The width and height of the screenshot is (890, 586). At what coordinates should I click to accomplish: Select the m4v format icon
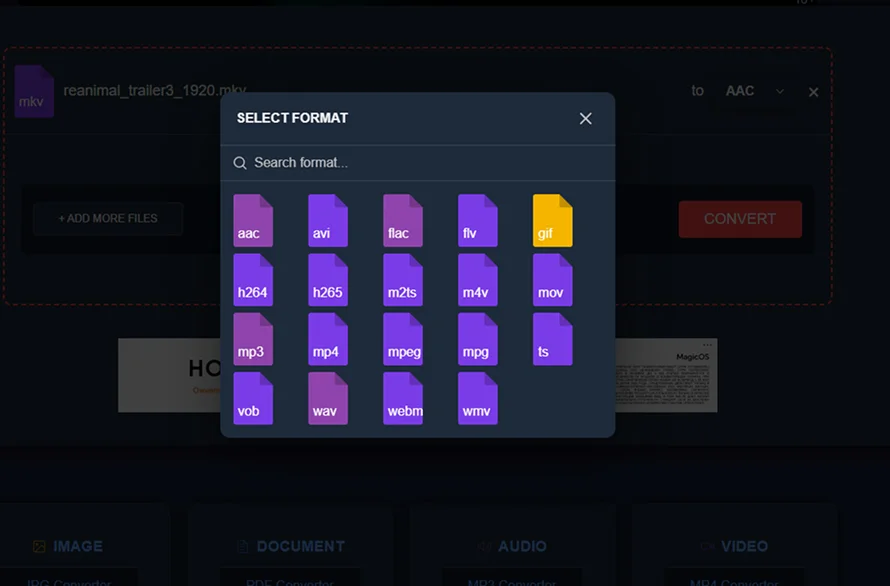coord(478,280)
